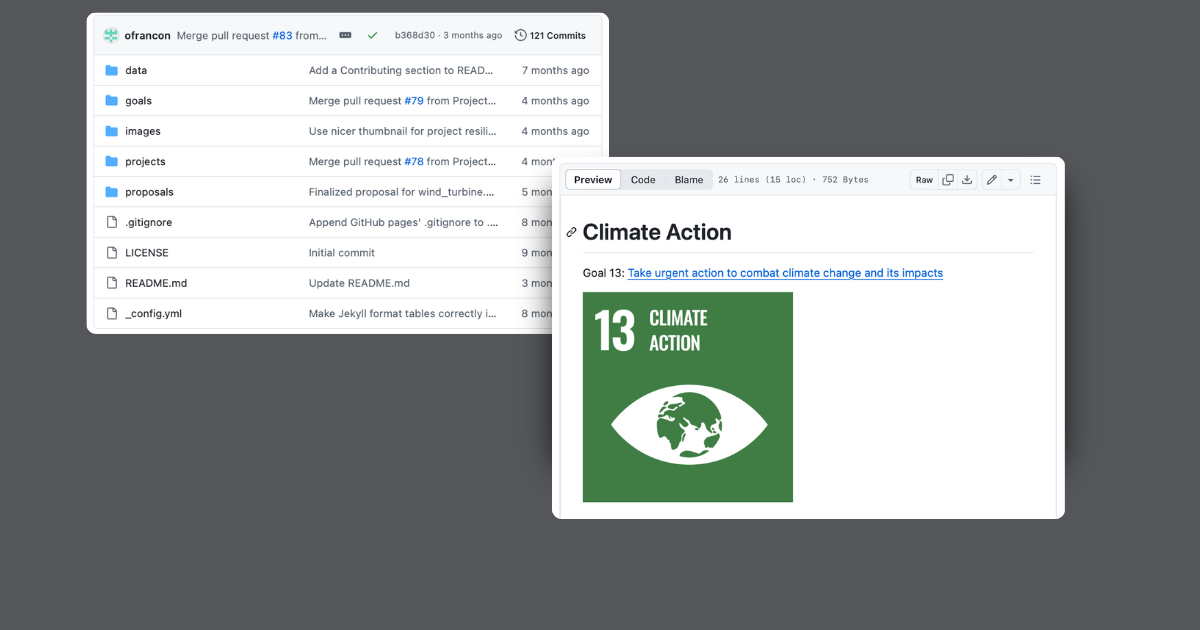Click the README.md file icon
Screen dimensions: 1200x630
(112, 283)
